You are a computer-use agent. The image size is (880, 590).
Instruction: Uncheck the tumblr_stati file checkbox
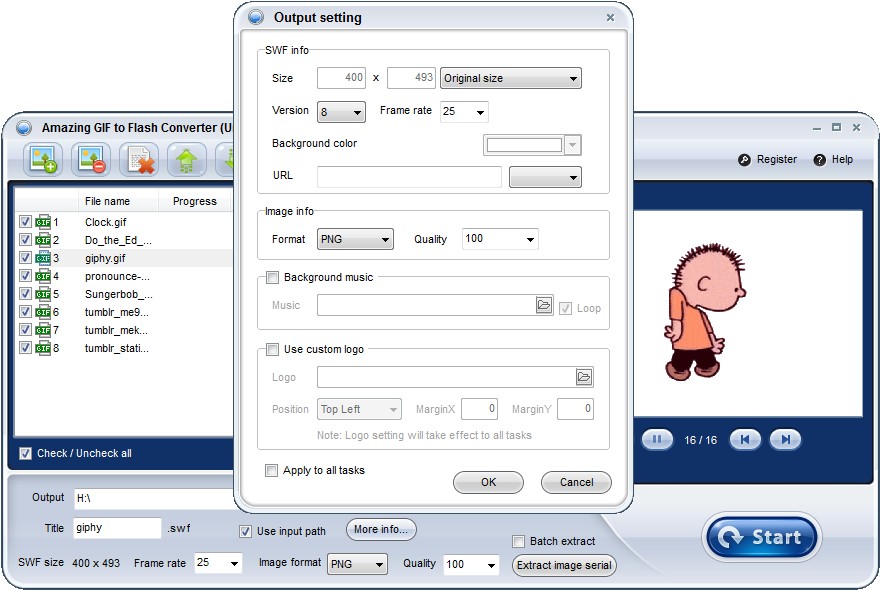25,347
